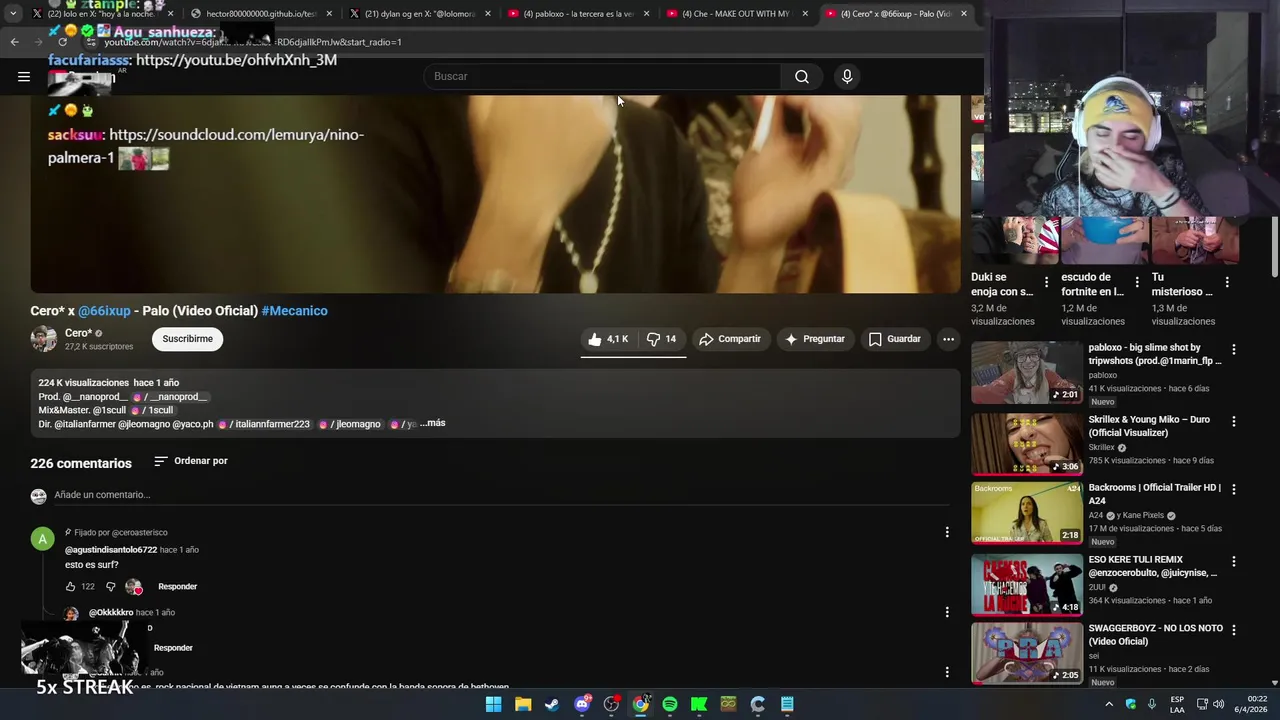This screenshot has width=1280, height=720.
Task: Dislike the pinned comment 'esto es surf?'
Action: pos(111,587)
